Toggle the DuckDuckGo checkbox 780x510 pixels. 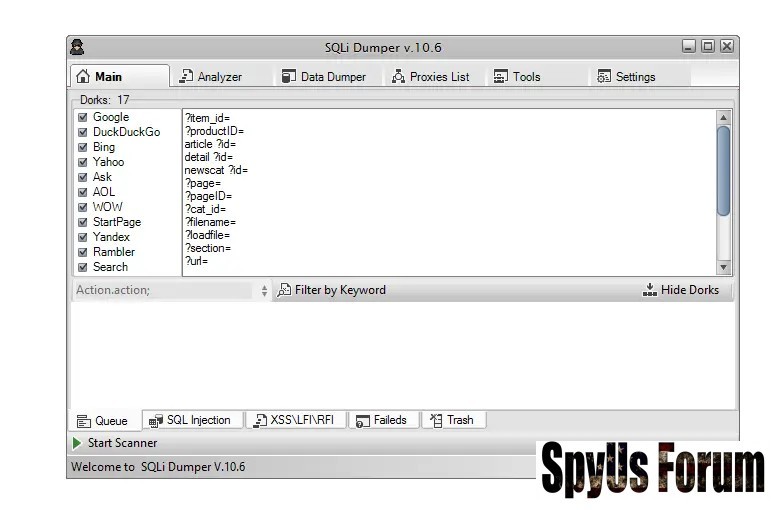click(x=83, y=132)
